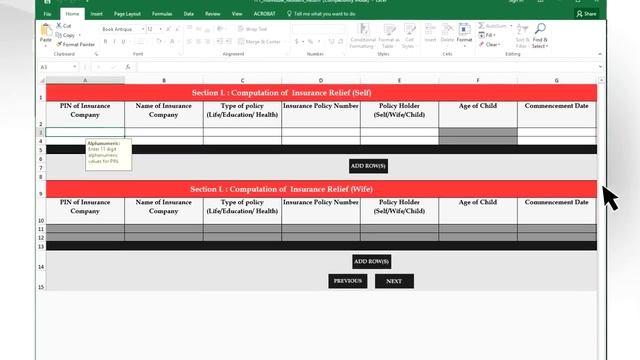Align text left in the cell
640x360 pixels.
point(189,42)
